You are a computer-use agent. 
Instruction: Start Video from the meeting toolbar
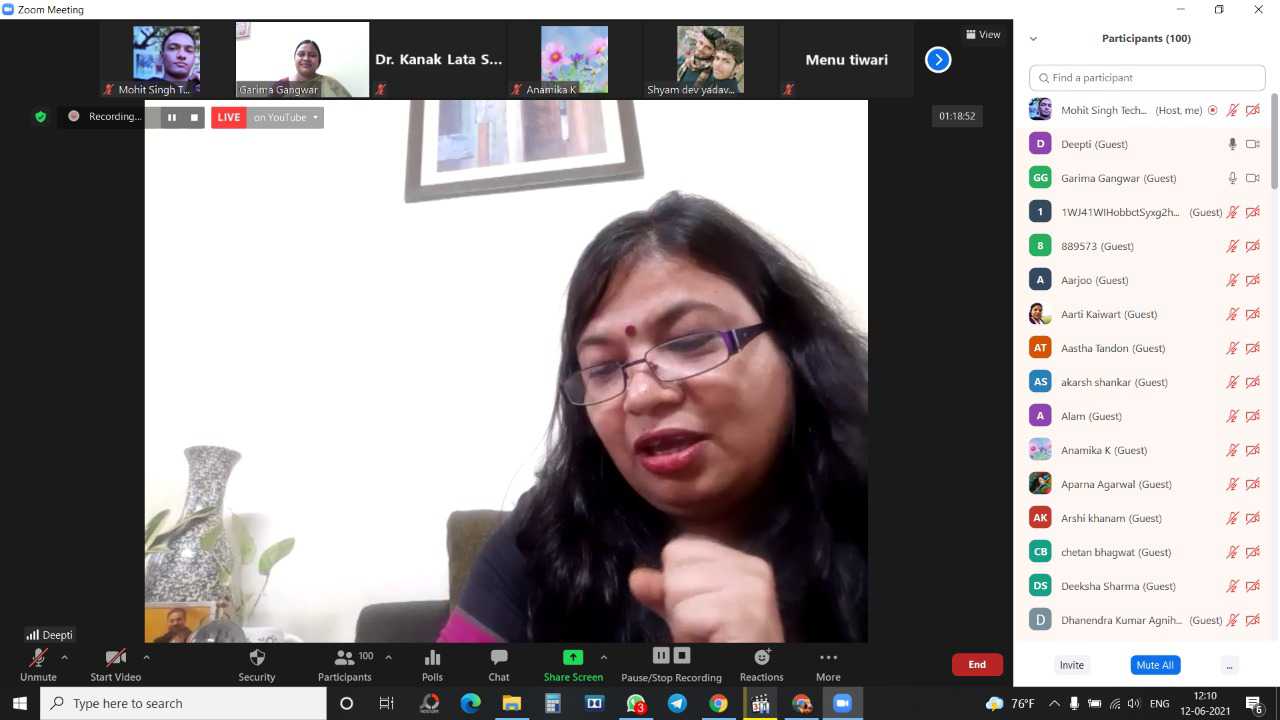(116, 664)
